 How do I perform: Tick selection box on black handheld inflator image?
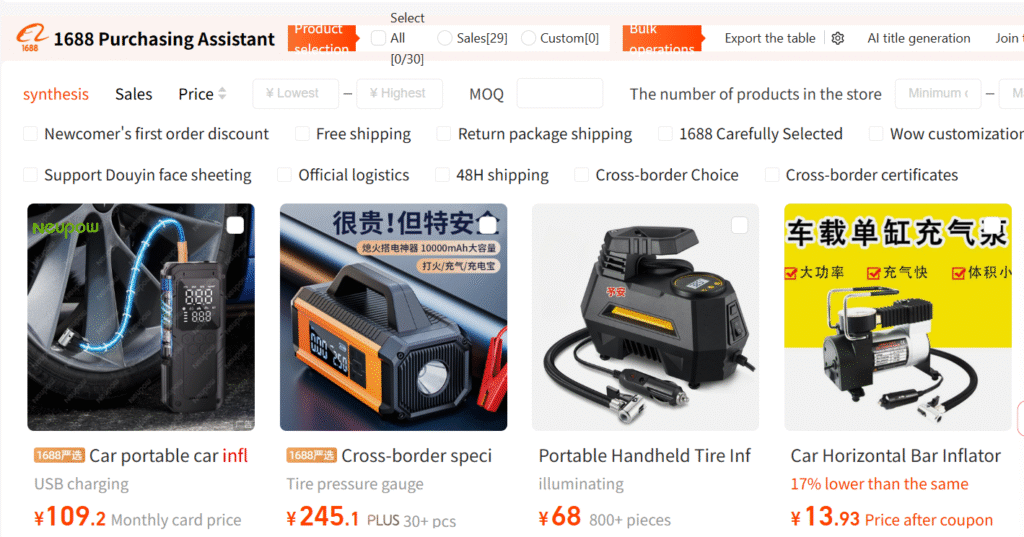tap(739, 225)
